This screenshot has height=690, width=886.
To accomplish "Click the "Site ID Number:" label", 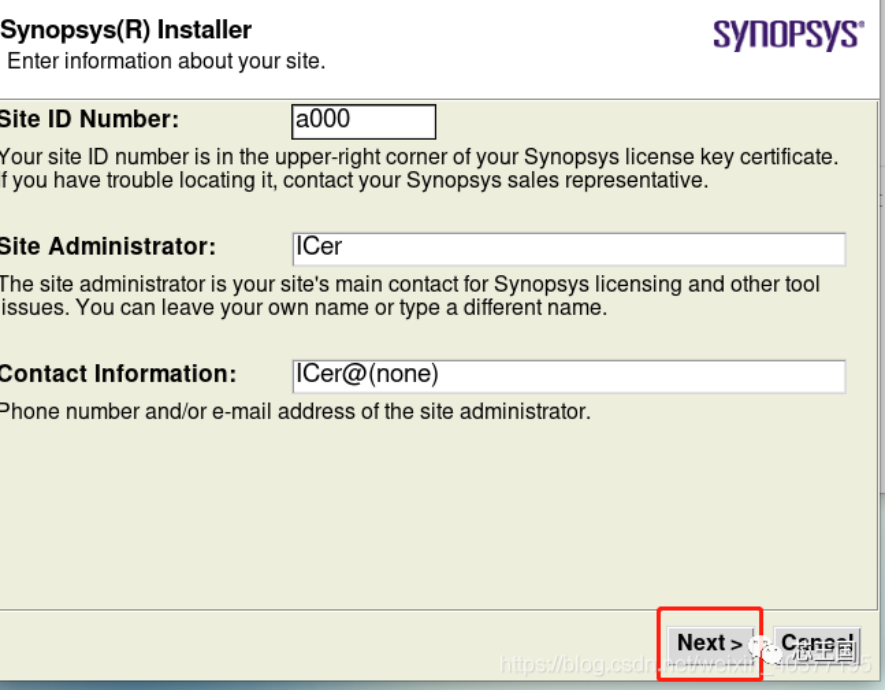I will (x=90, y=120).
